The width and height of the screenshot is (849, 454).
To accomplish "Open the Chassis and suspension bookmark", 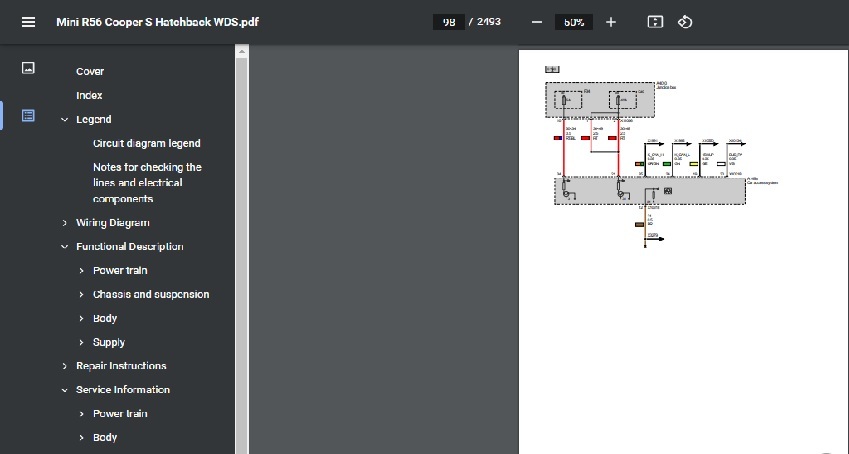I will 151,294.
